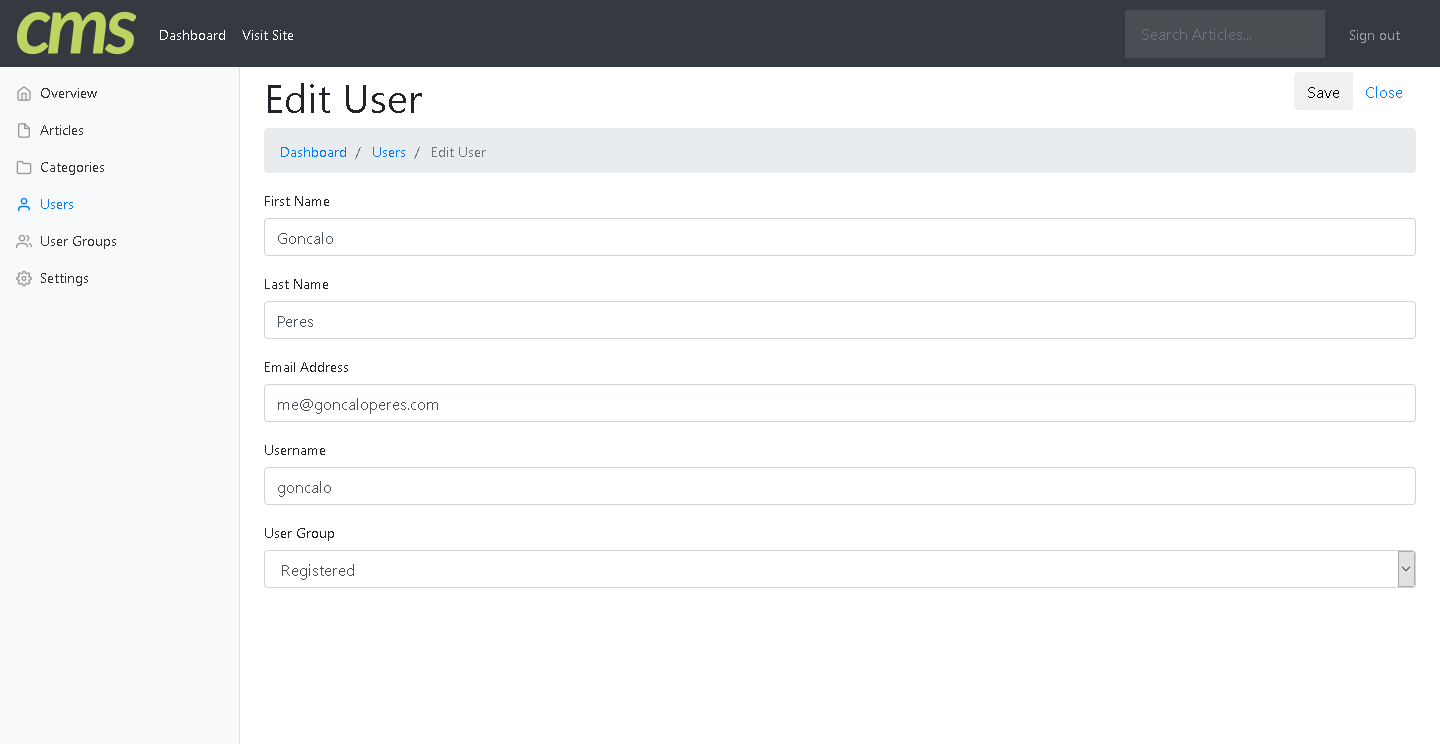Viewport: 1440px width, 744px height.
Task: Sign out of the CMS
Action: [1374, 35]
